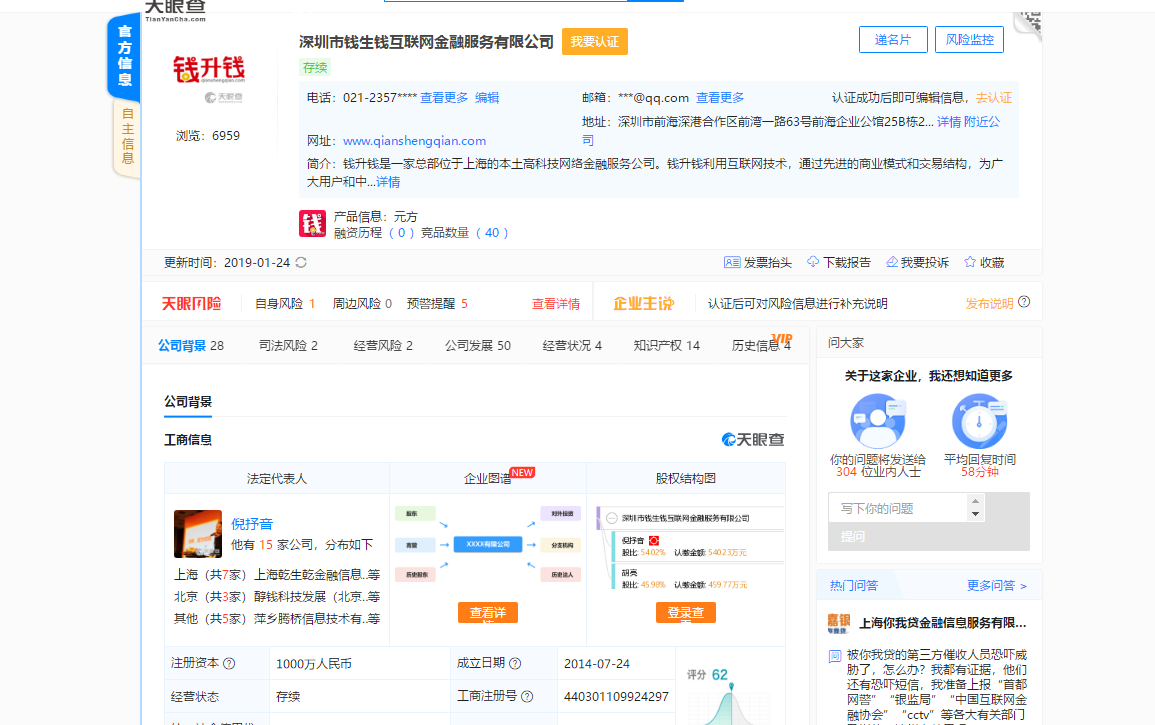Click the down arrow in question box stepper
This screenshot has height=725, width=1155.
coord(975,514)
